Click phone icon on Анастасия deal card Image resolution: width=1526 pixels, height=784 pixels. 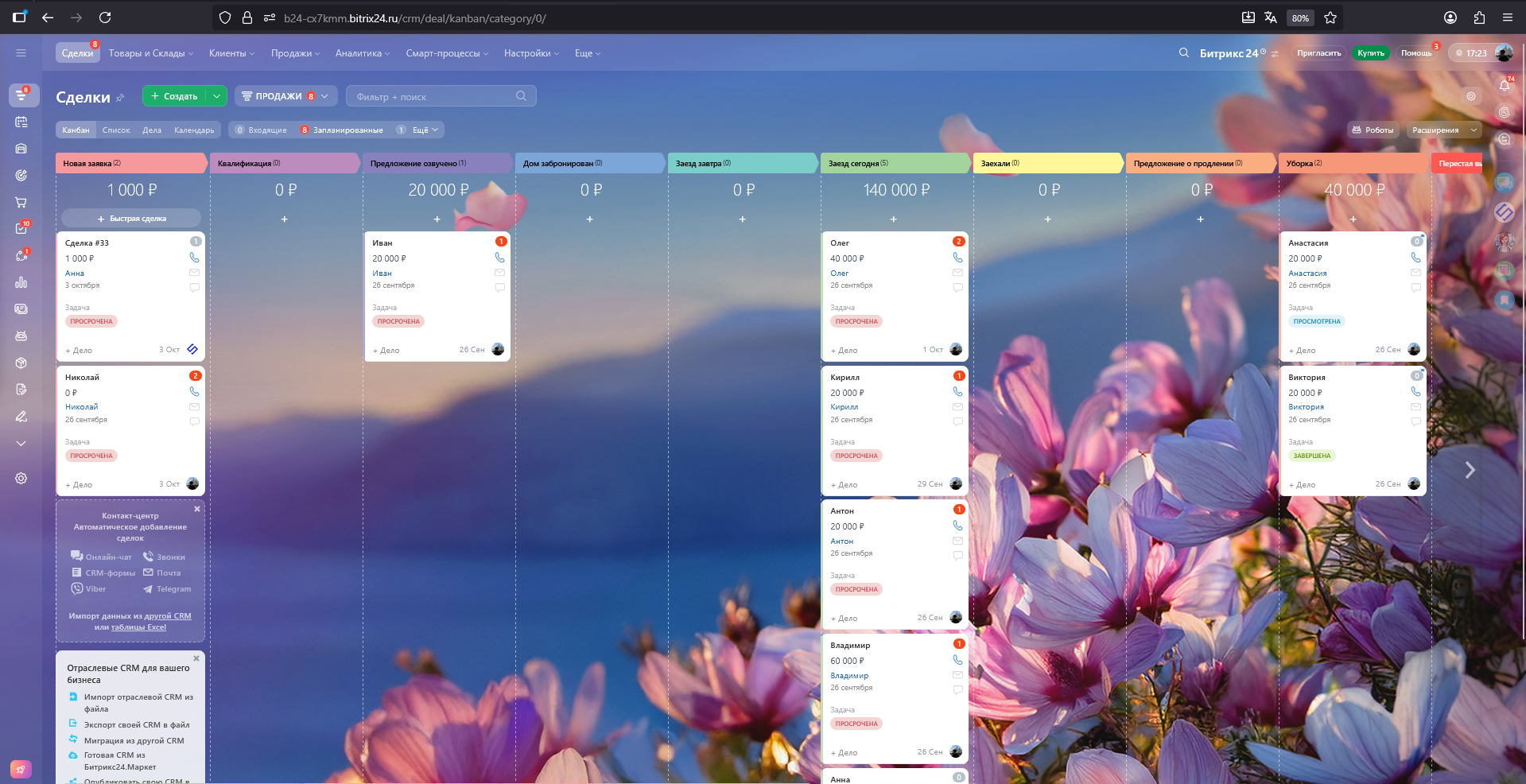1415,258
